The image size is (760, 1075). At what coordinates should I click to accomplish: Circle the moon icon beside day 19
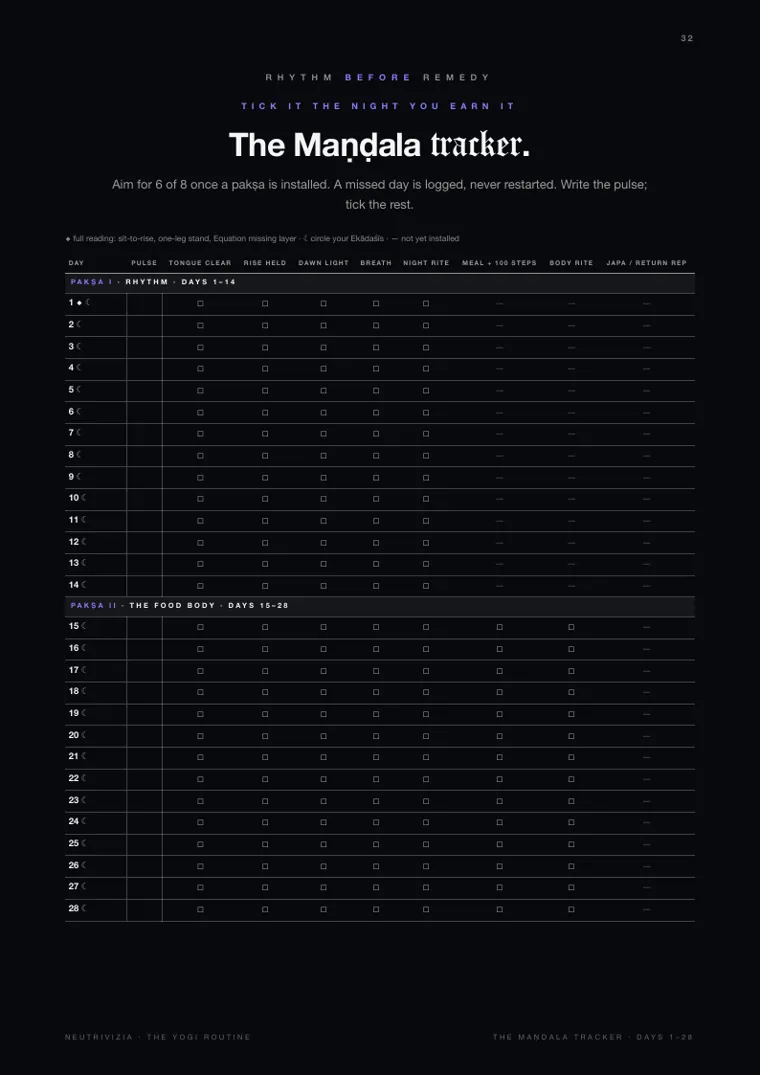click(84, 713)
